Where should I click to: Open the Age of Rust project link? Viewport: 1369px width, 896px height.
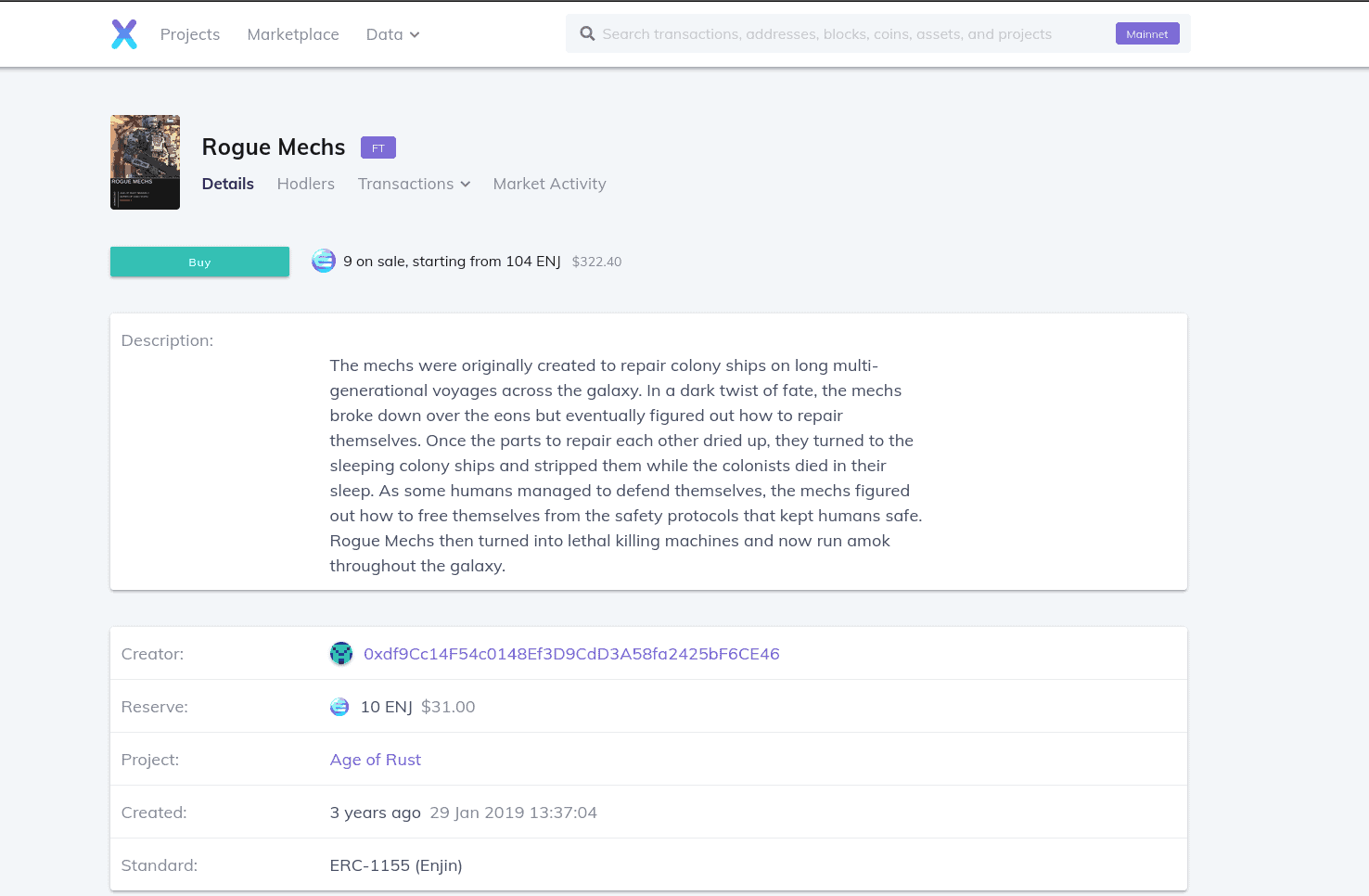point(376,760)
